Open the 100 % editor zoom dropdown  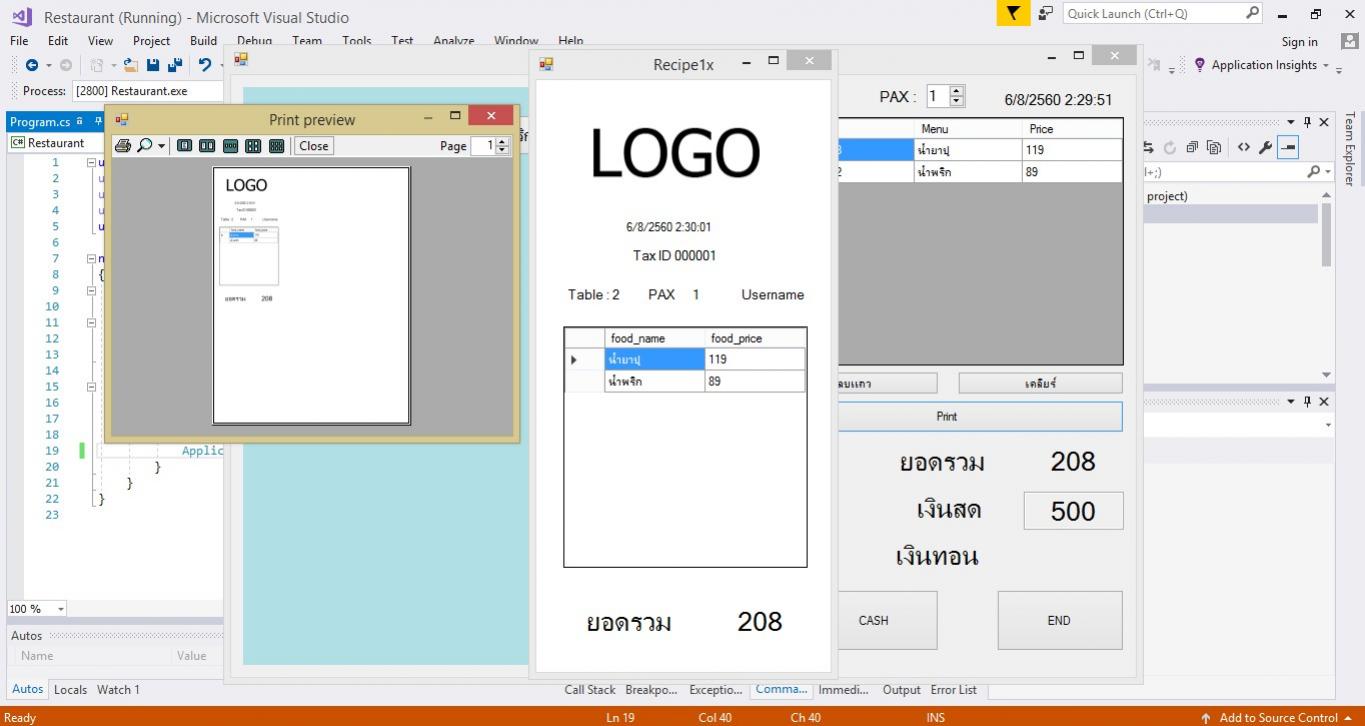tap(60, 609)
